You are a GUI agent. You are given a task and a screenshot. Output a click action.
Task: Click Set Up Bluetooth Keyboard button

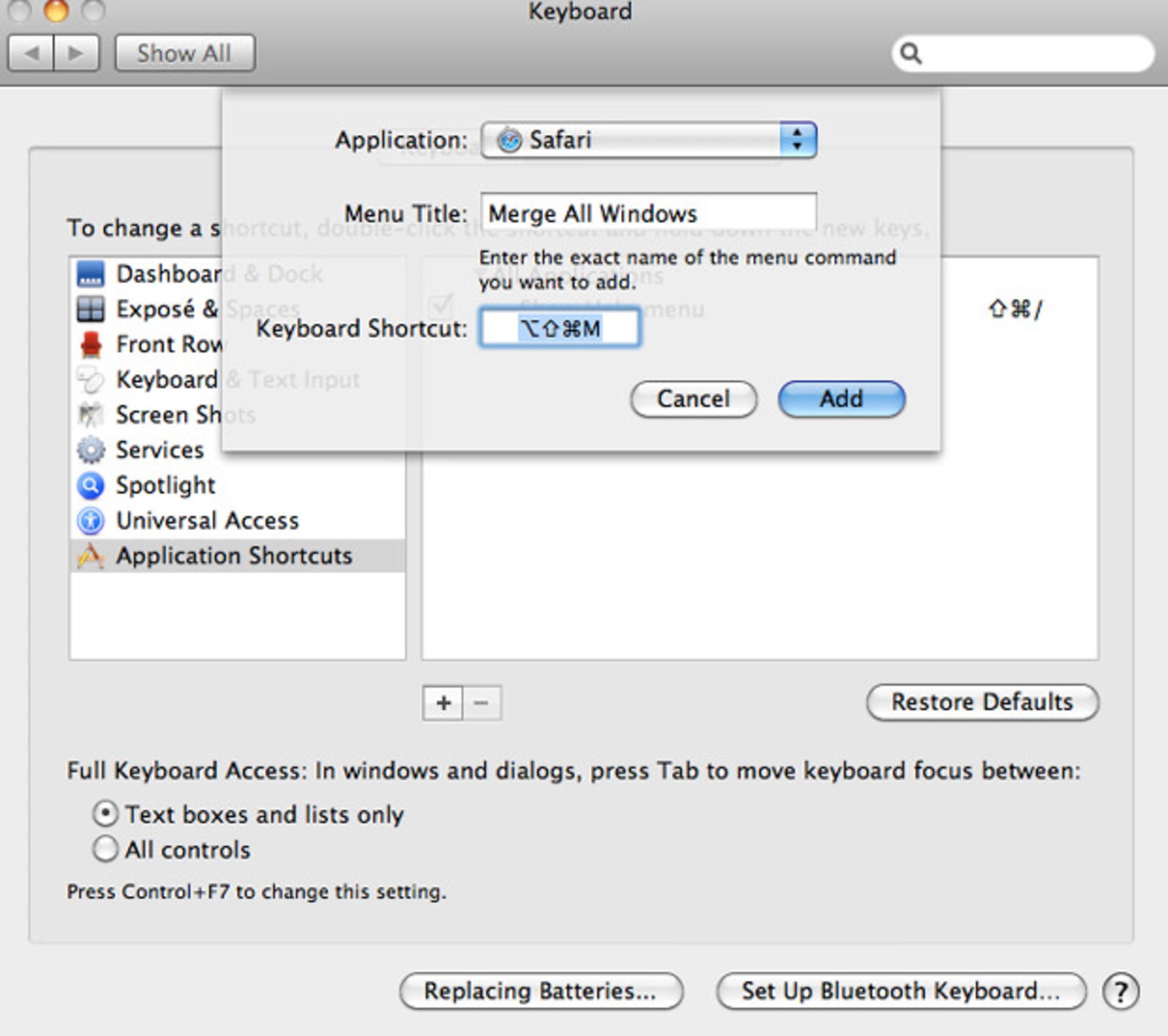point(901,991)
